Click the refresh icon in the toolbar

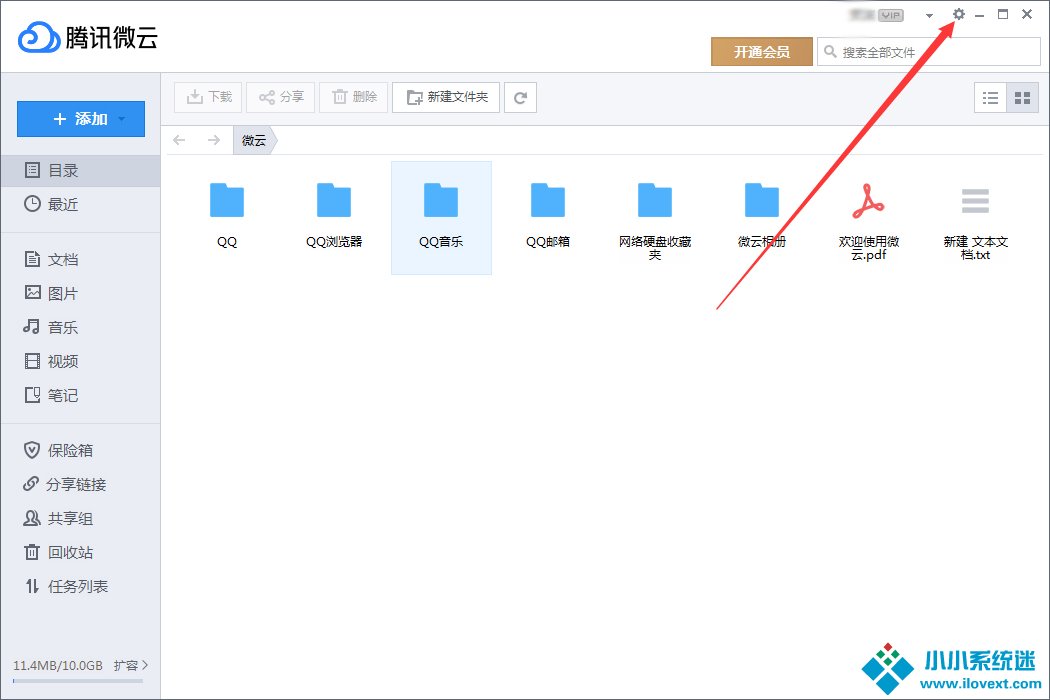(x=520, y=97)
